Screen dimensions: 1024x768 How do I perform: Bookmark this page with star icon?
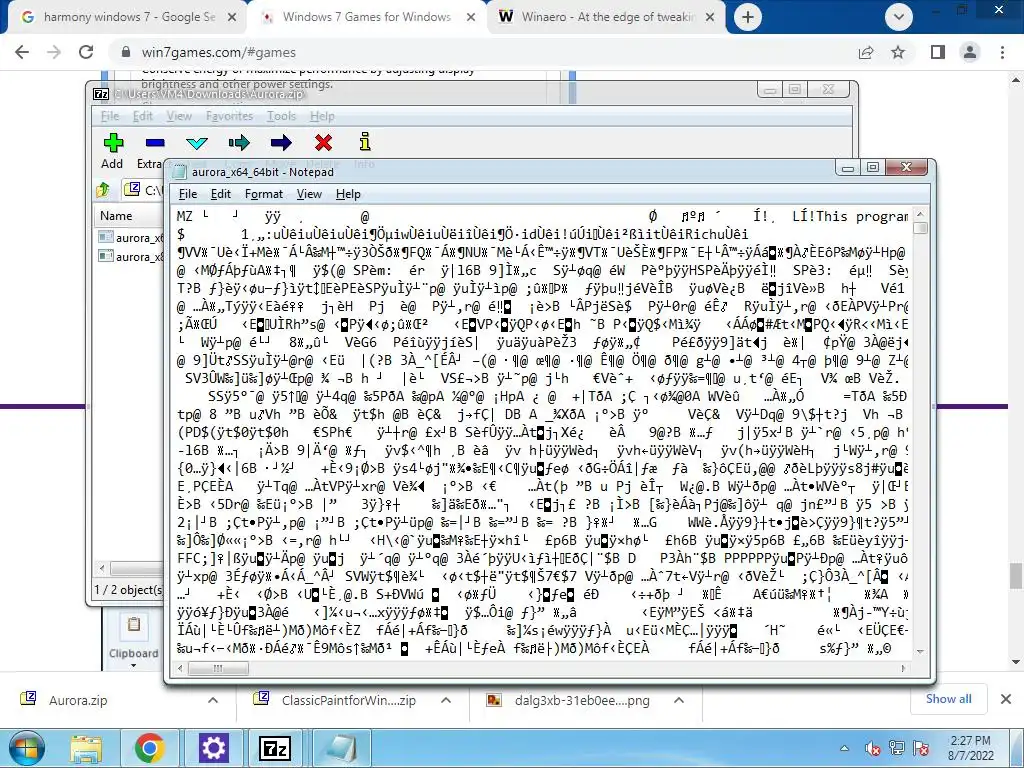[898, 52]
